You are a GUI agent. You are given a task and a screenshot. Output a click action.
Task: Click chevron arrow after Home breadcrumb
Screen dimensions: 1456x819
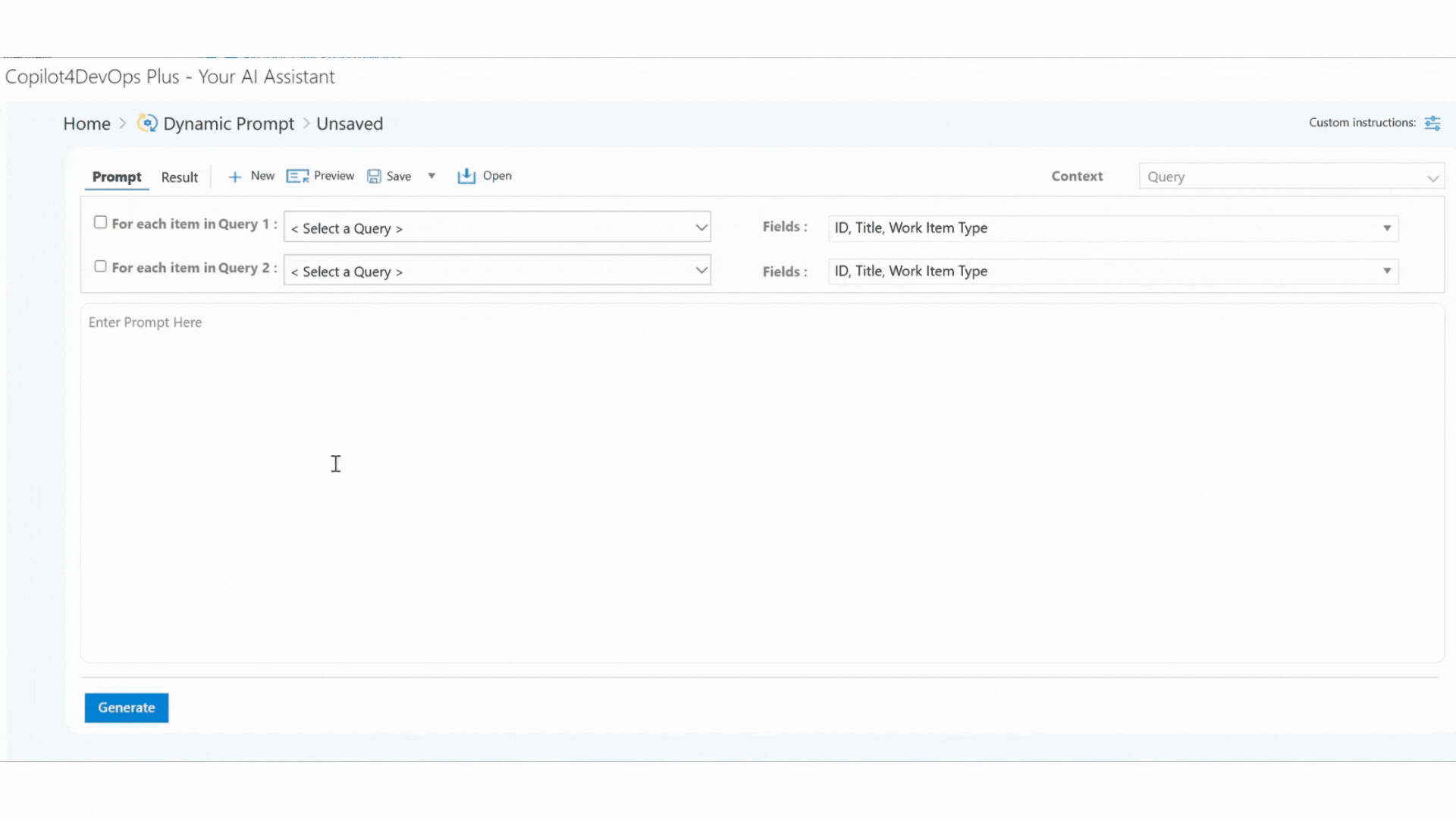[122, 123]
